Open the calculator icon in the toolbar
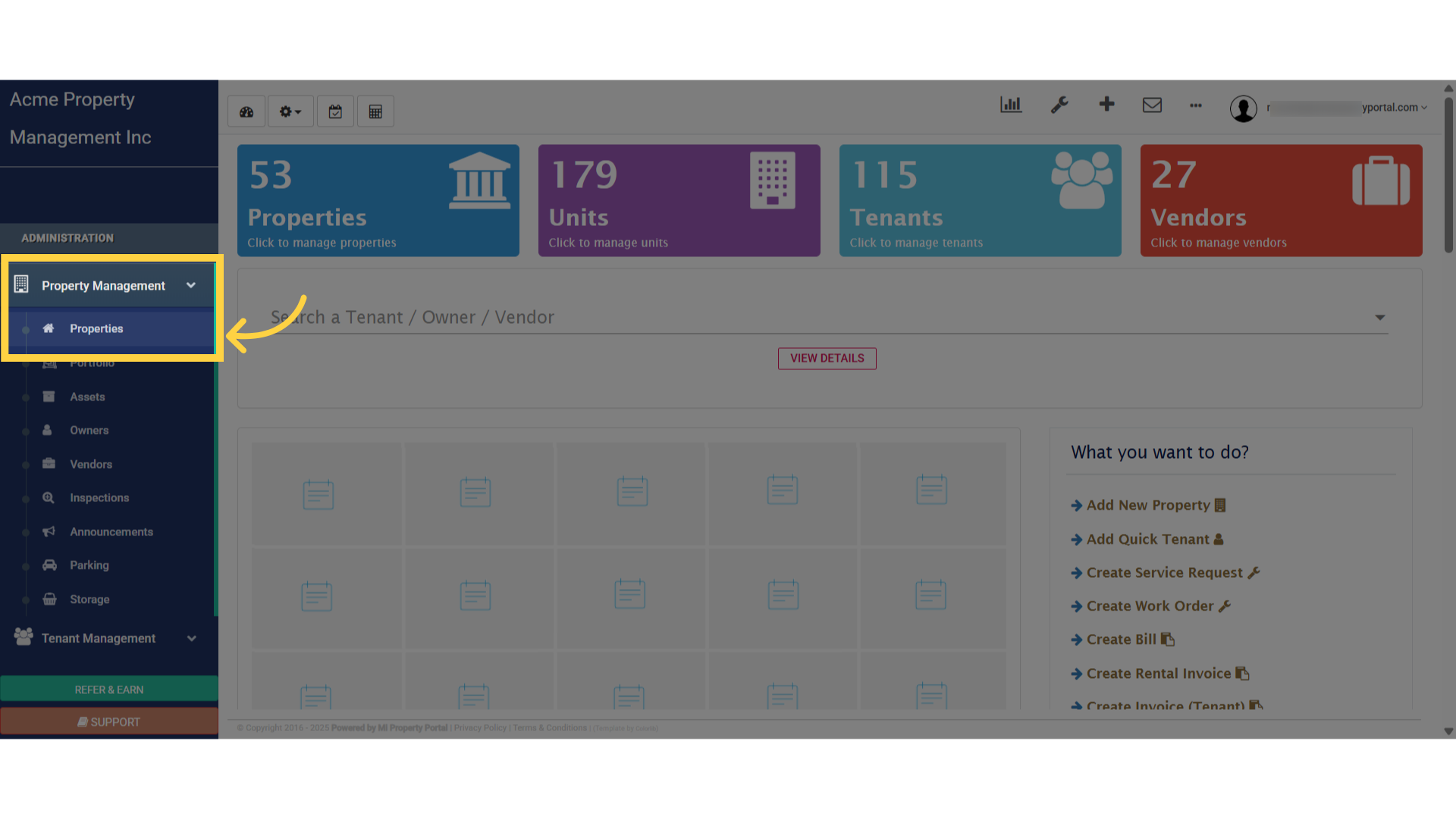The height and width of the screenshot is (819, 1456). click(x=375, y=111)
